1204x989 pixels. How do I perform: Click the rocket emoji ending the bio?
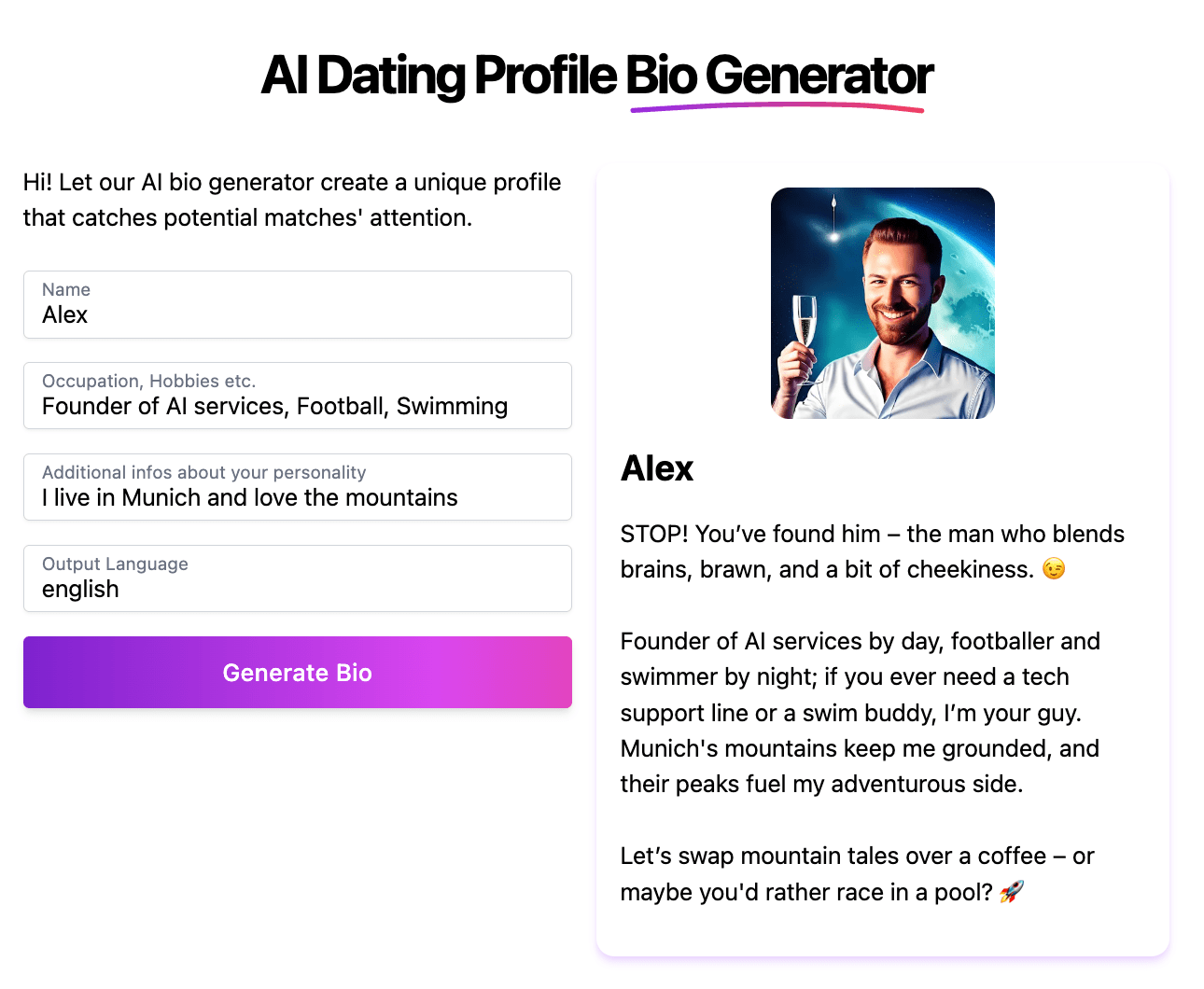click(1013, 891)
